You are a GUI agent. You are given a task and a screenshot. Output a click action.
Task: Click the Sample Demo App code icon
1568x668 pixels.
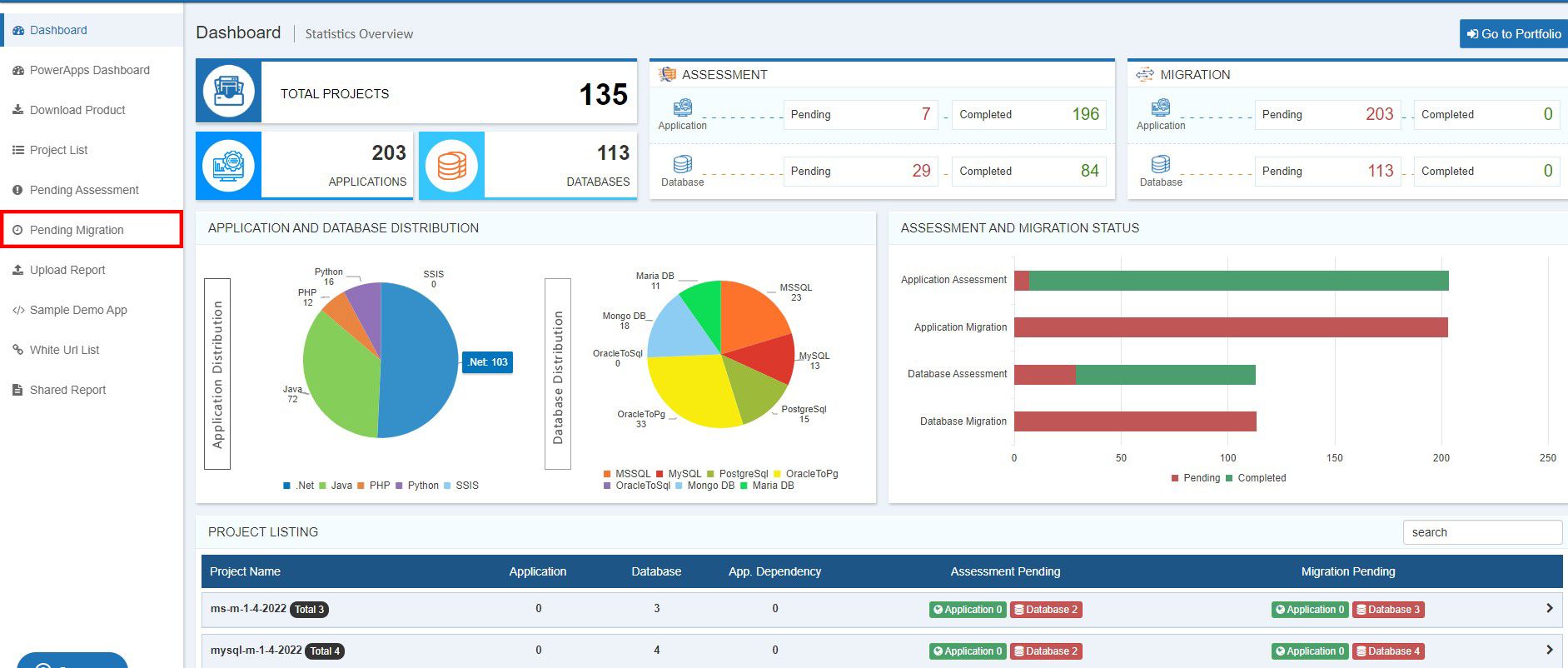(x=18, y=311)
